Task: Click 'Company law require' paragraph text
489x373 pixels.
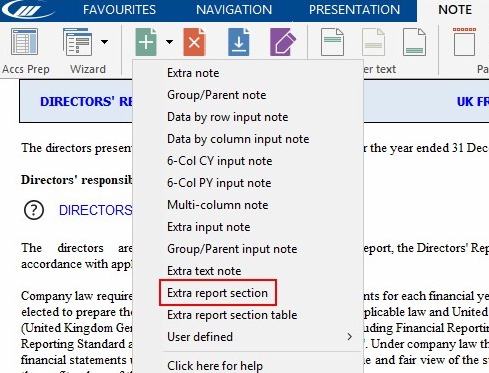Action: pyautogui.click(x=77, y=296)
